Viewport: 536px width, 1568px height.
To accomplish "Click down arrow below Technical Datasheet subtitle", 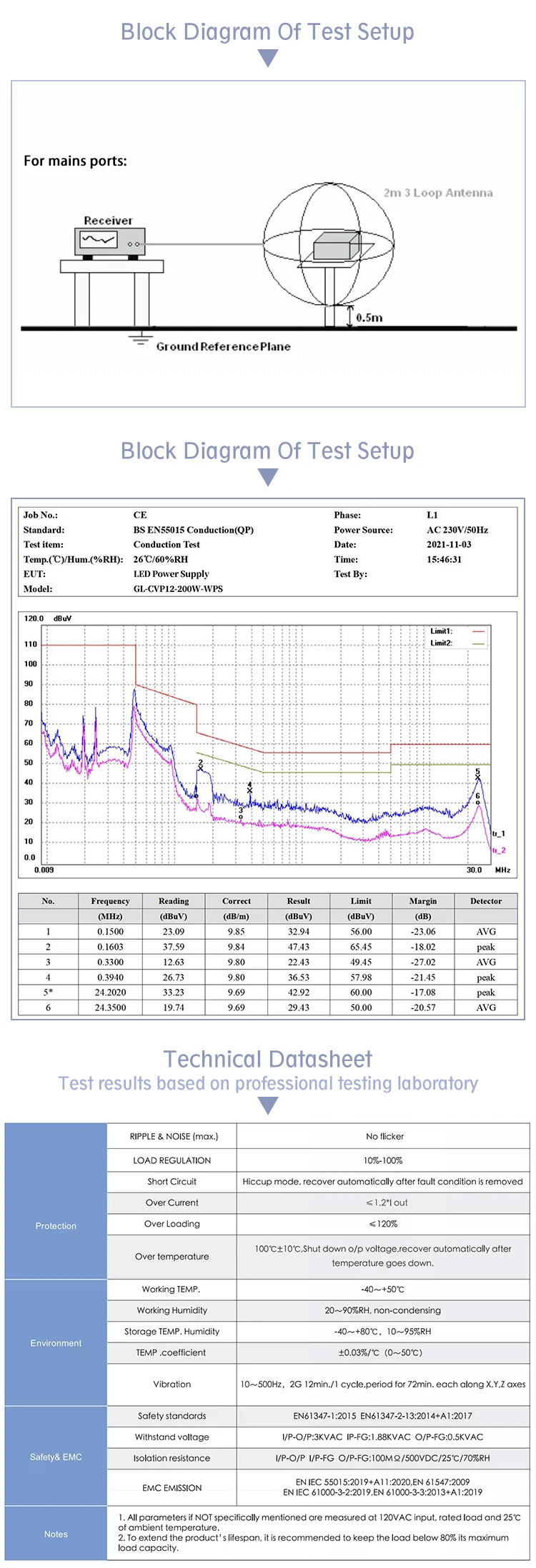I will pyautogui.click(x=267, y=1106).
